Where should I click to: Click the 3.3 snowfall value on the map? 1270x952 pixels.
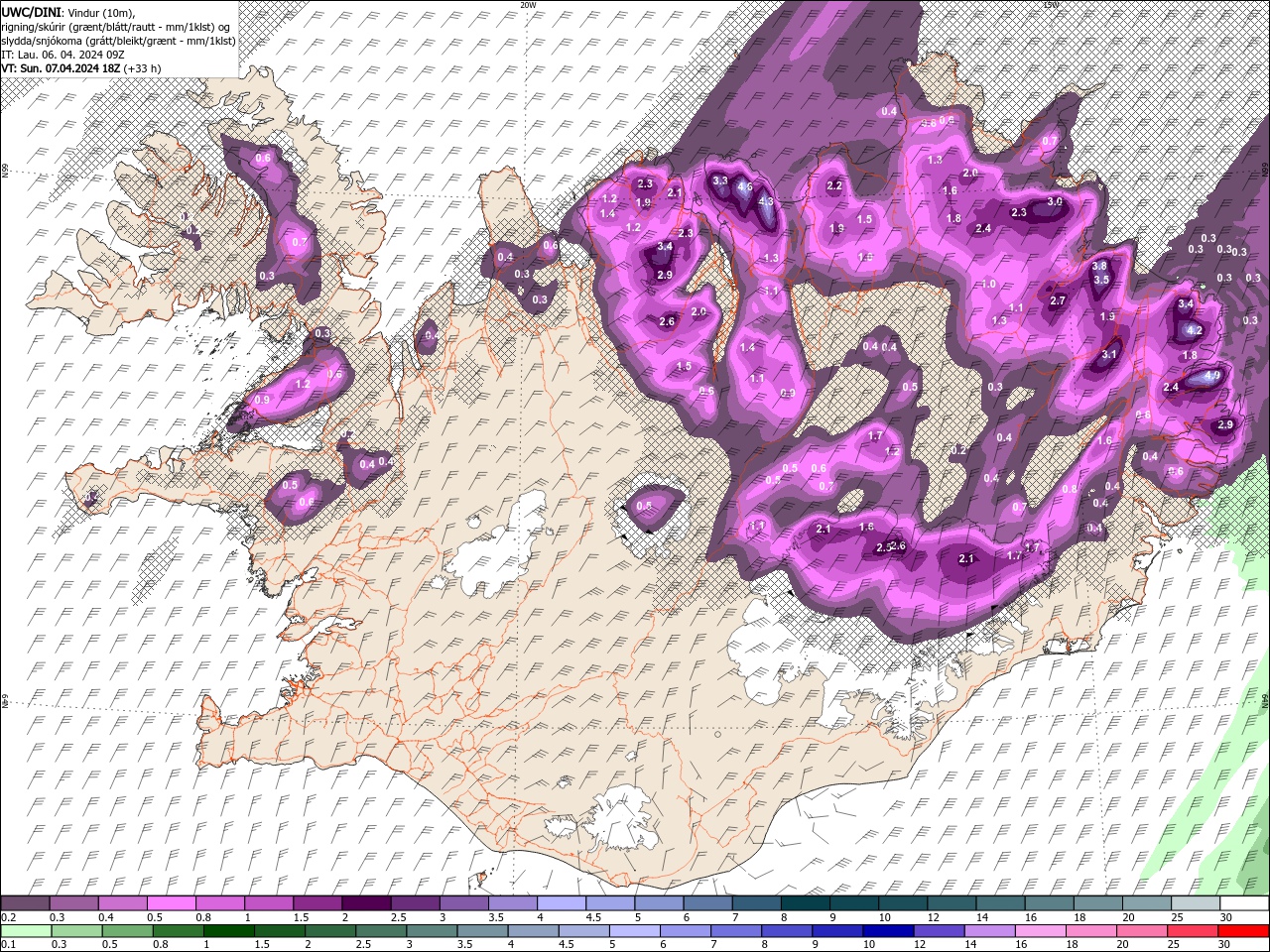[720, 181]
